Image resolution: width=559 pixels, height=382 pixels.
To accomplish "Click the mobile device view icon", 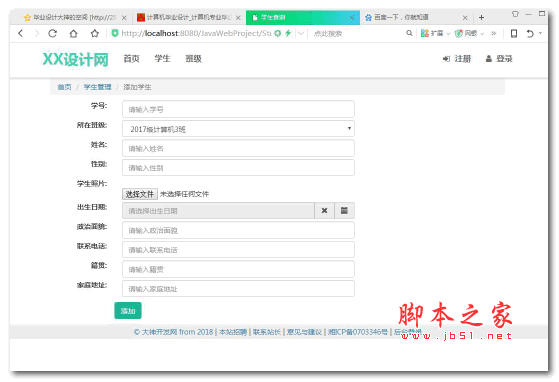I will (514, 33).
